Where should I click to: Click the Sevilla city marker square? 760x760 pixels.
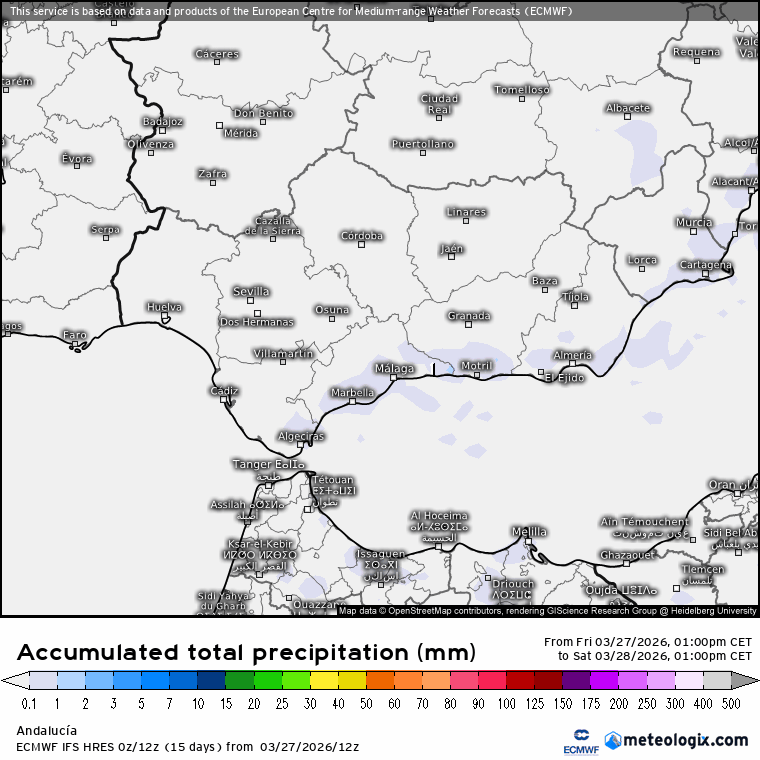251,300
